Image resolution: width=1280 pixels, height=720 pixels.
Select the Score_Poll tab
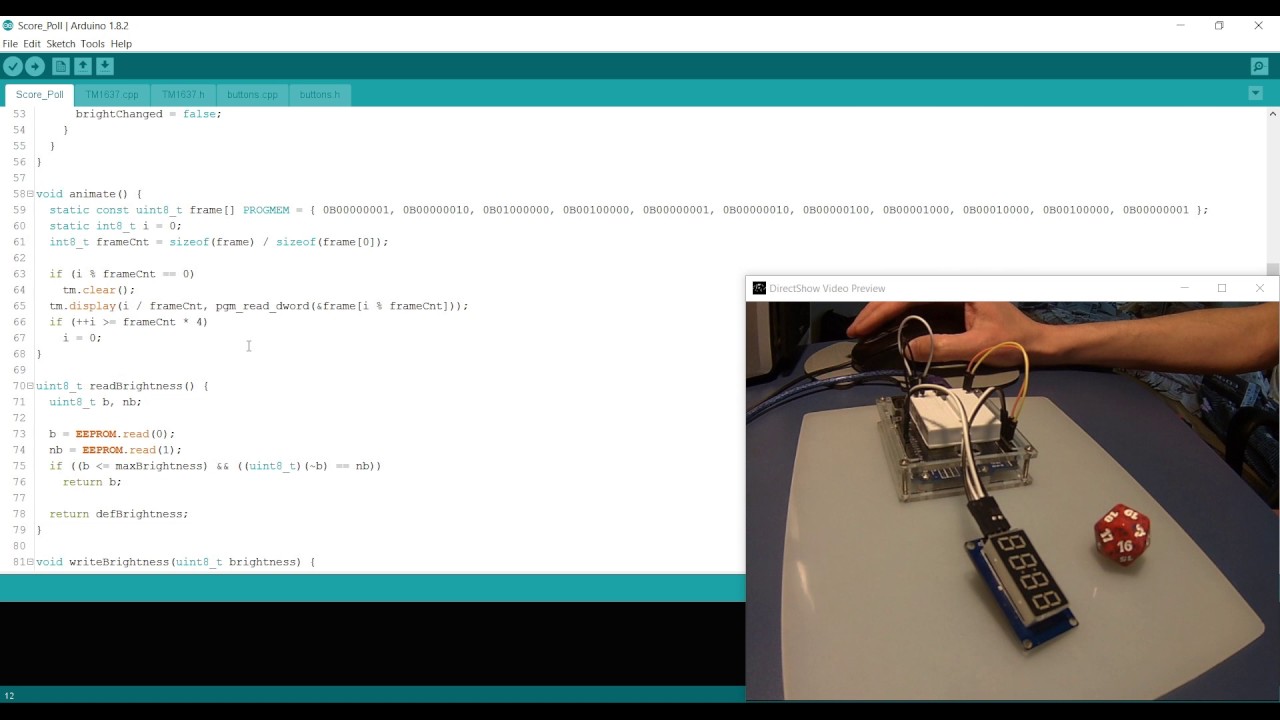(x=40, y=95)
